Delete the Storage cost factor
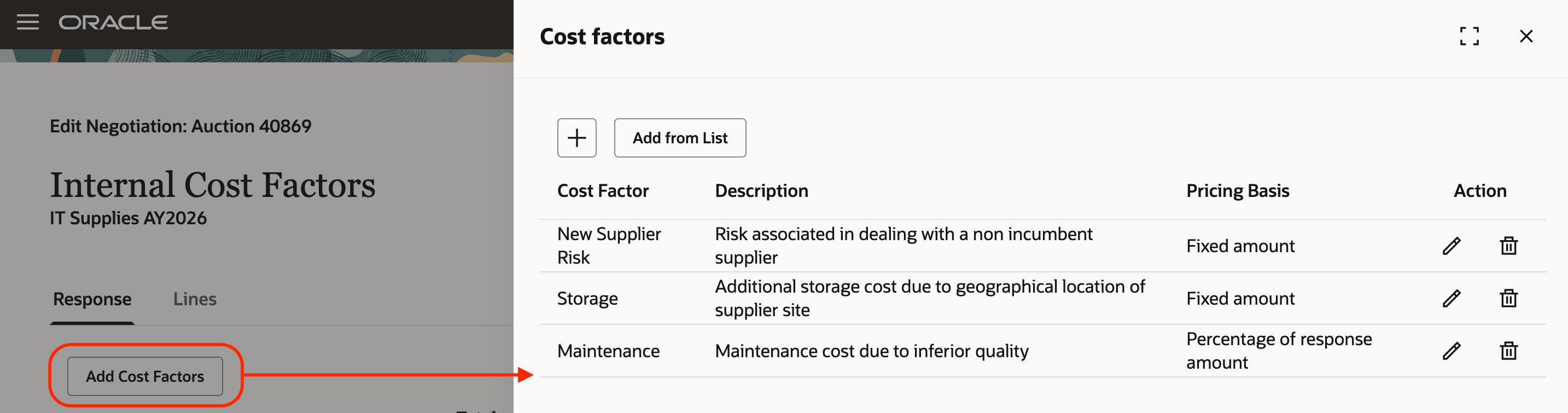1568x413 pixels. pos(1509,298)
